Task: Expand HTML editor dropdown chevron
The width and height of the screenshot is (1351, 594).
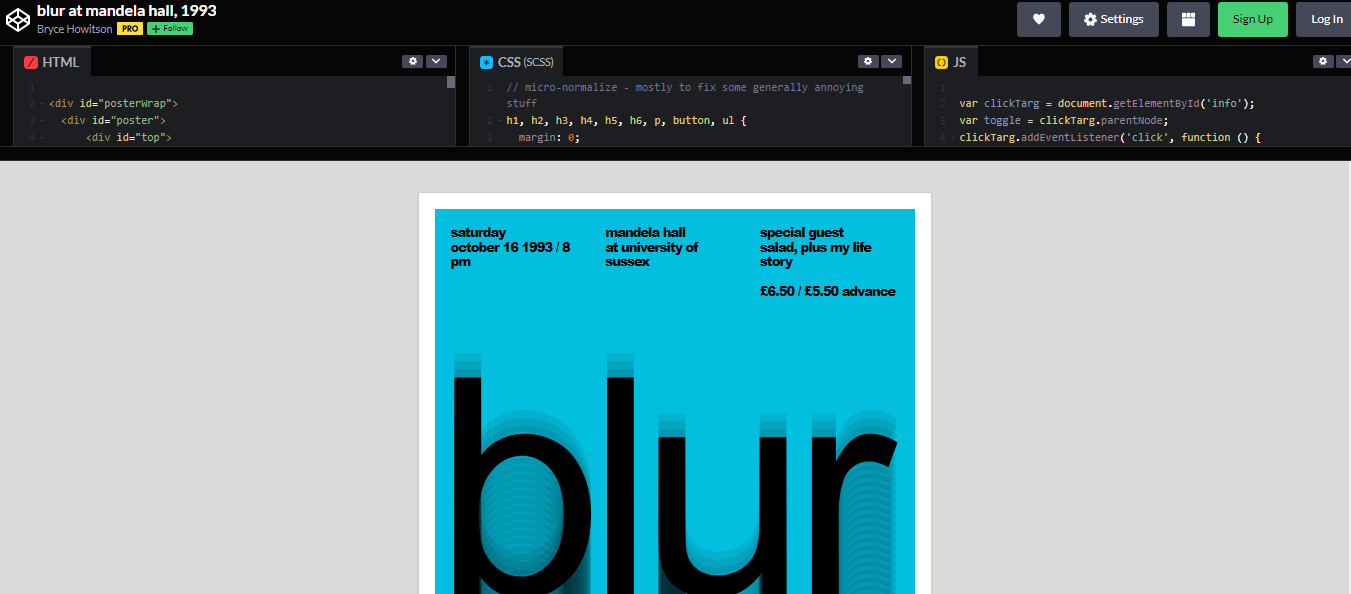Action: coord(436,61)
